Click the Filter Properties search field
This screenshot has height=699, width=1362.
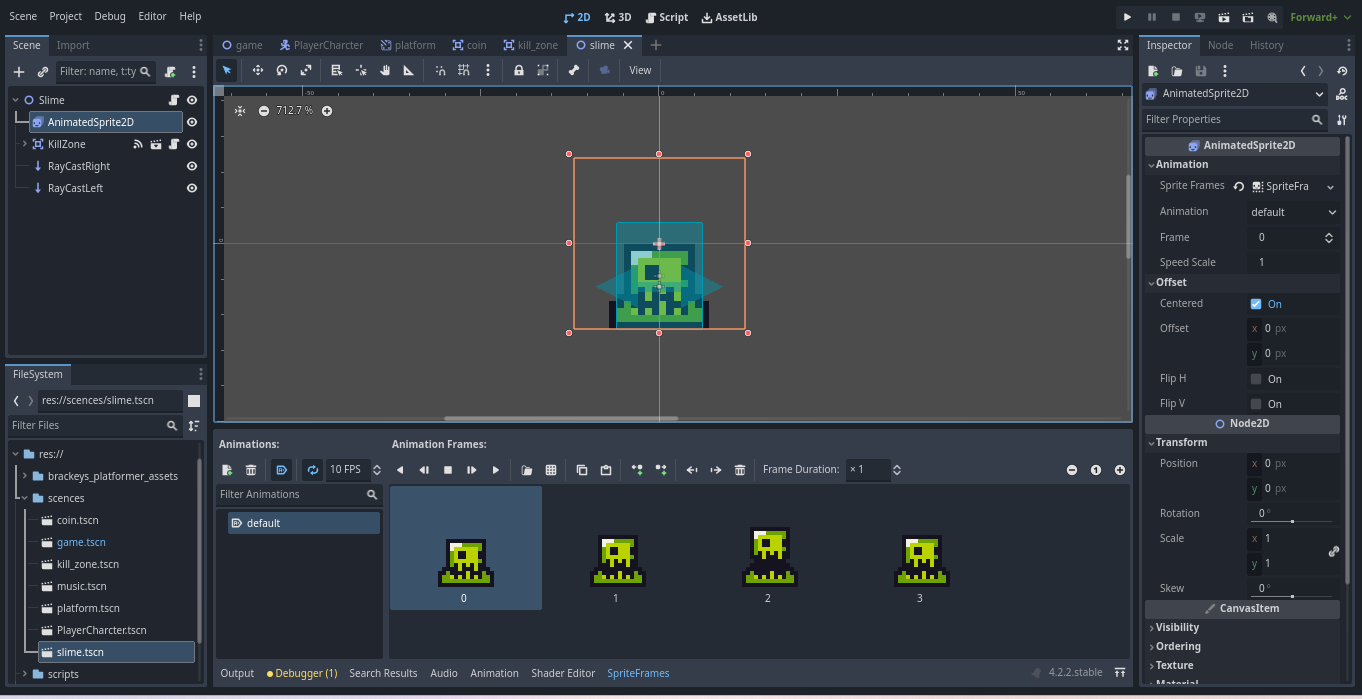1235,119
